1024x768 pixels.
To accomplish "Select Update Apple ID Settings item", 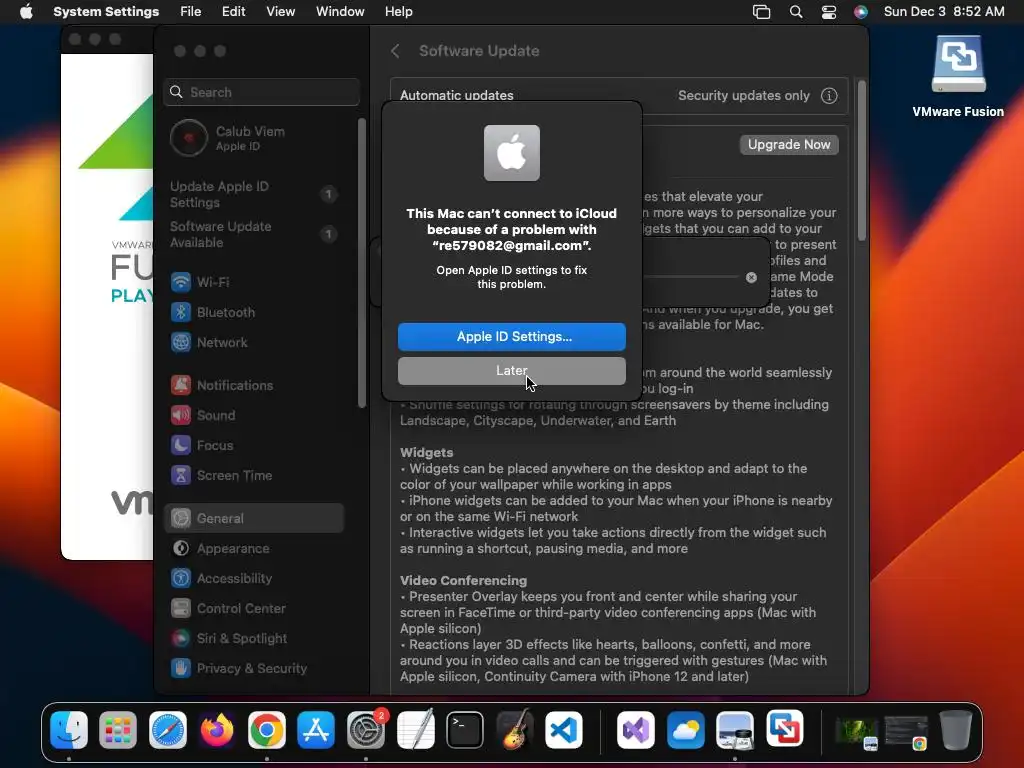I will tap(255, 195).
